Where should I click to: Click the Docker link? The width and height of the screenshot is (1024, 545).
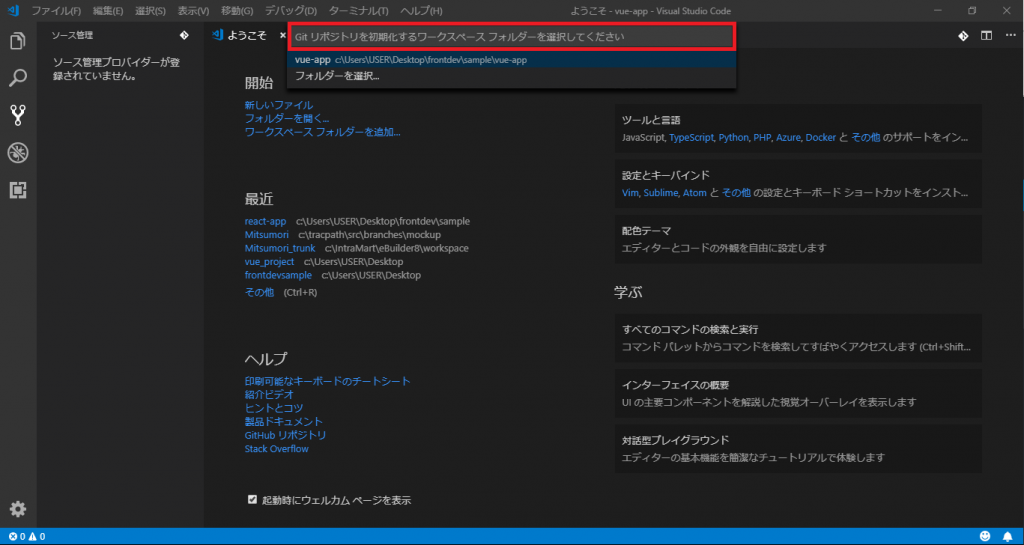(820, 138)
